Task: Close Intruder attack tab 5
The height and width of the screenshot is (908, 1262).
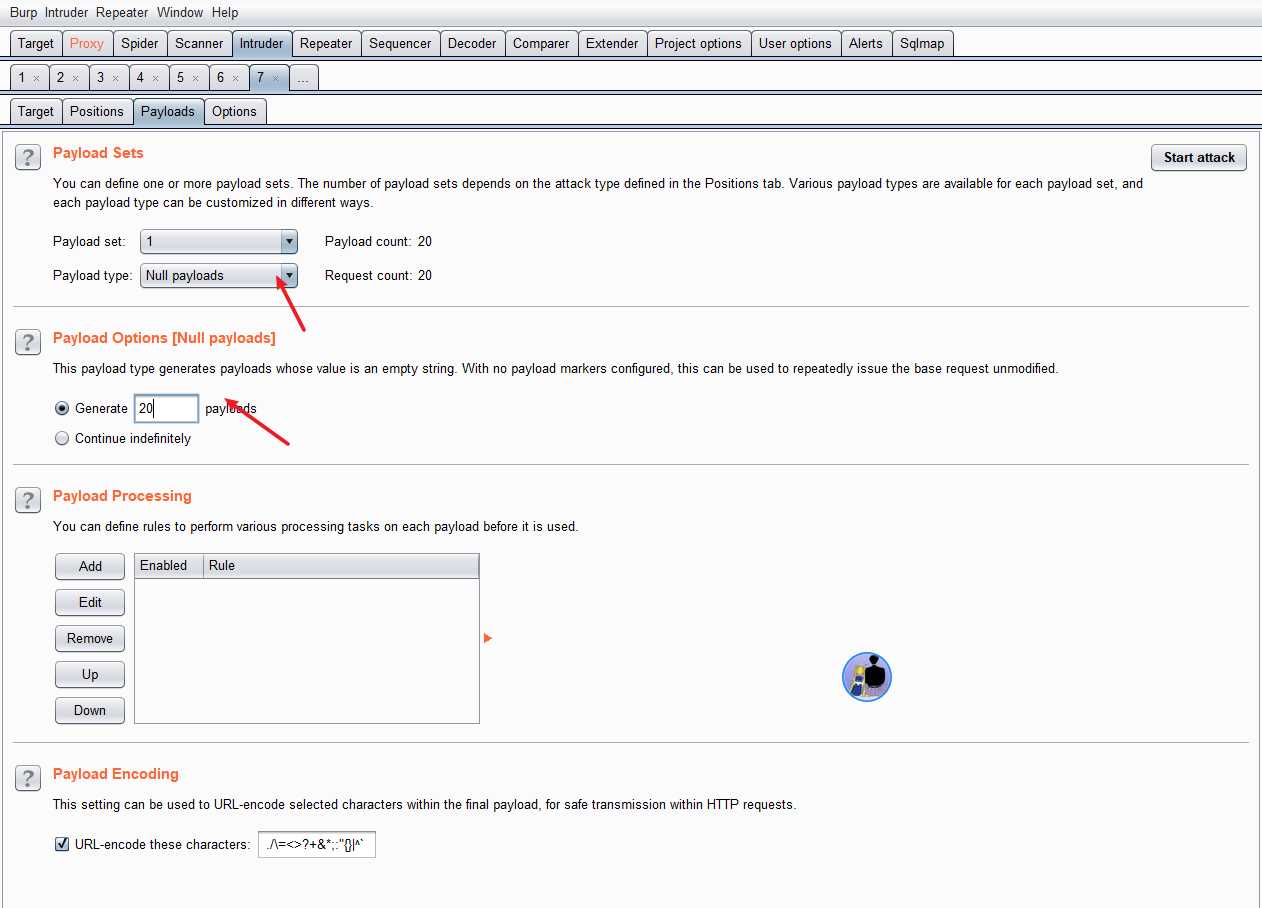Action: tap(195, 78)
